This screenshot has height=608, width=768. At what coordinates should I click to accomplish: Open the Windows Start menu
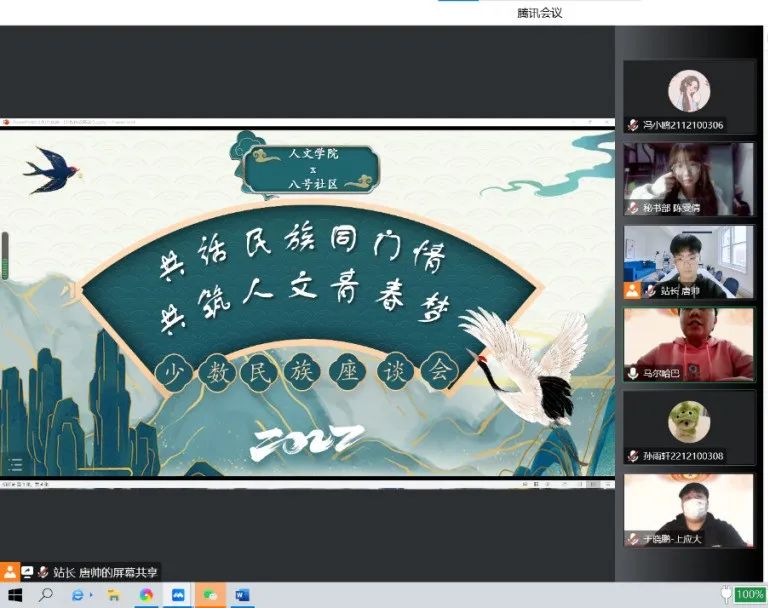[x=15, y=595]
